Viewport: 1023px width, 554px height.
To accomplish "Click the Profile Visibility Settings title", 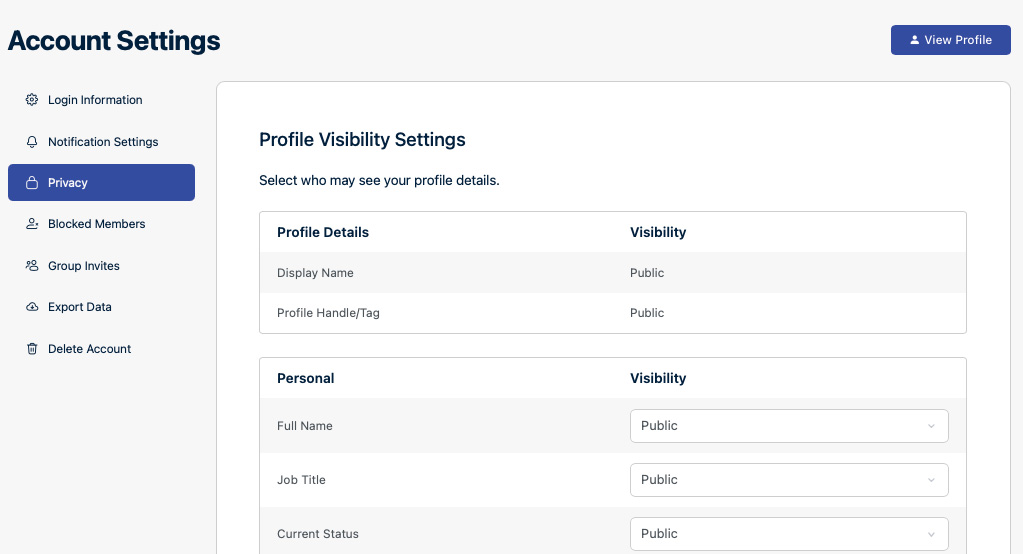I will click(362, 140).
